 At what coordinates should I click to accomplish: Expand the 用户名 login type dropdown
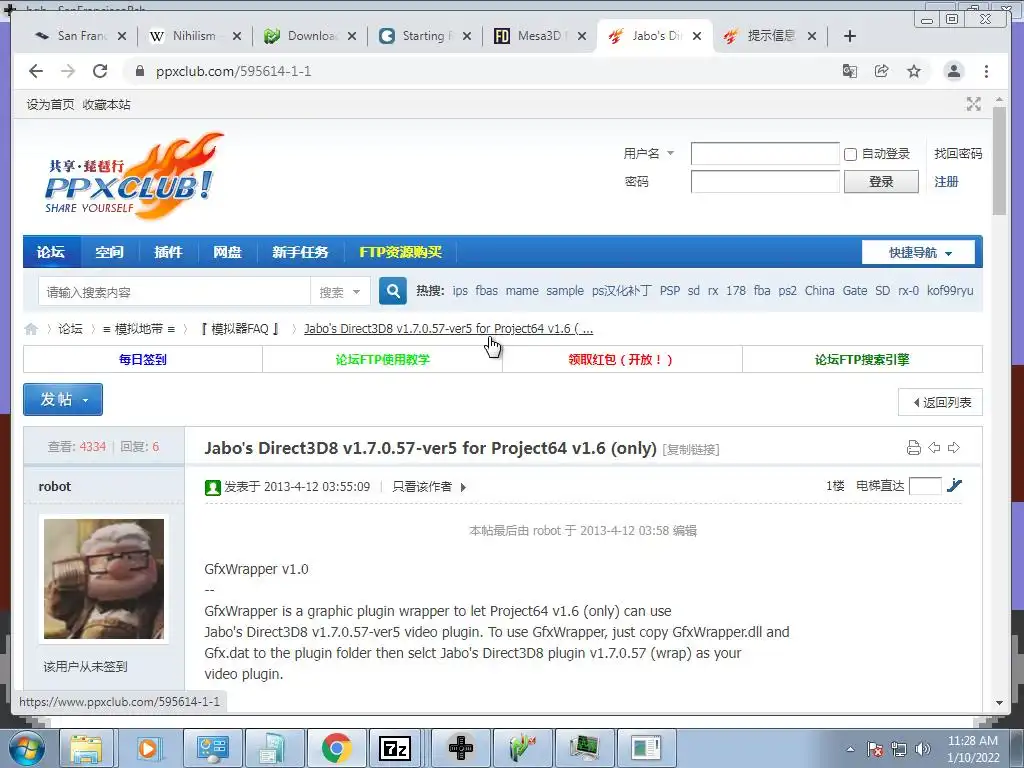click(670, 153)
